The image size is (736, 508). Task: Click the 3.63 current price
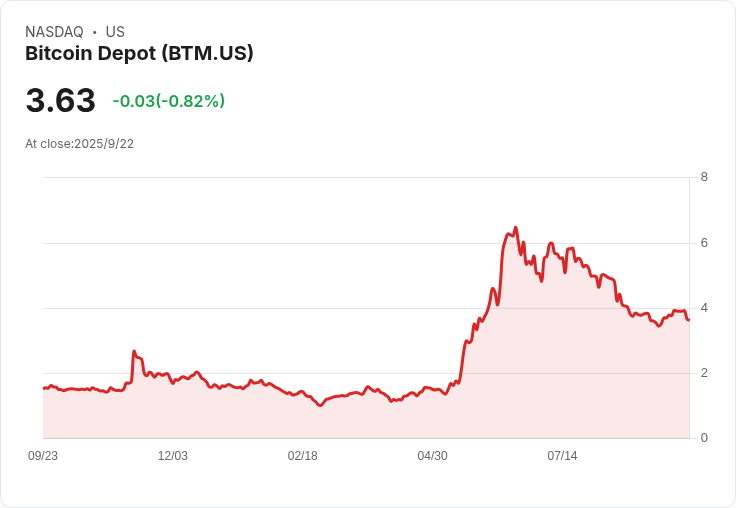(x=61, y=100)
